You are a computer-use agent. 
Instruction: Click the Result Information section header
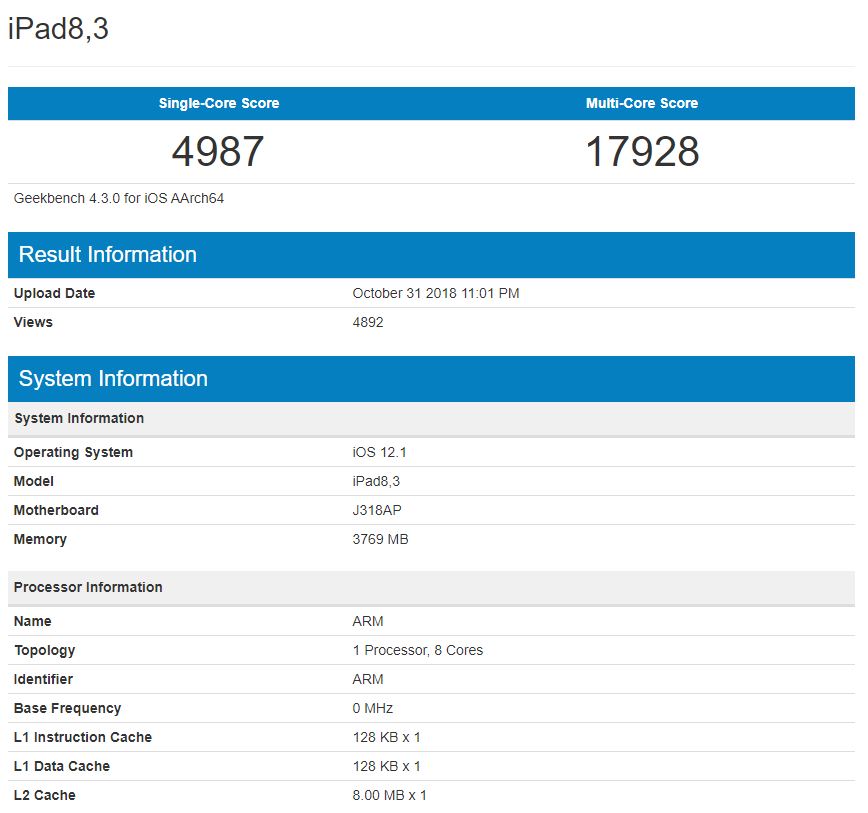tap(431, 255)
